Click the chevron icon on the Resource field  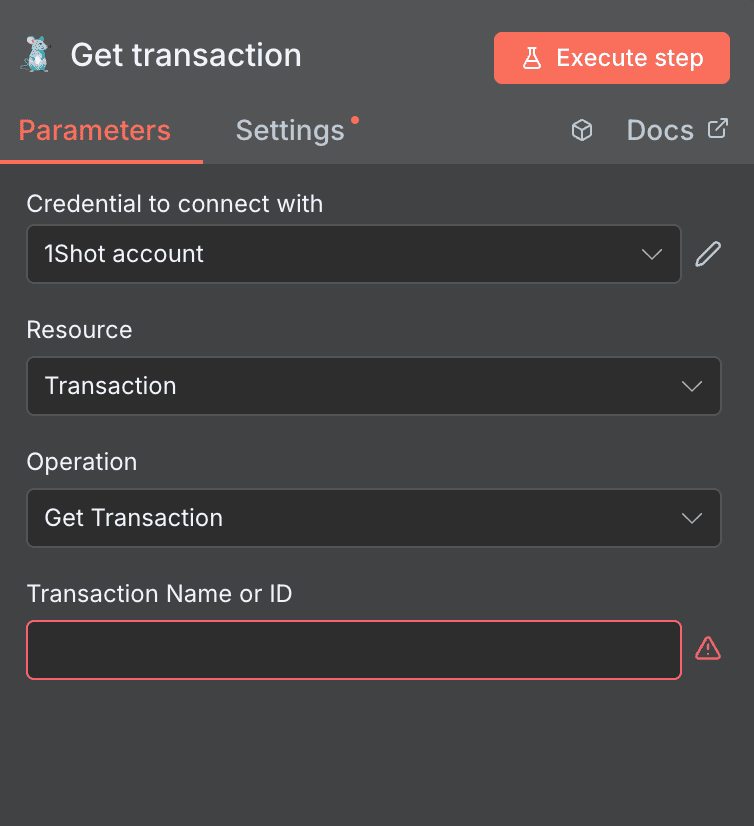pos(692,386)
